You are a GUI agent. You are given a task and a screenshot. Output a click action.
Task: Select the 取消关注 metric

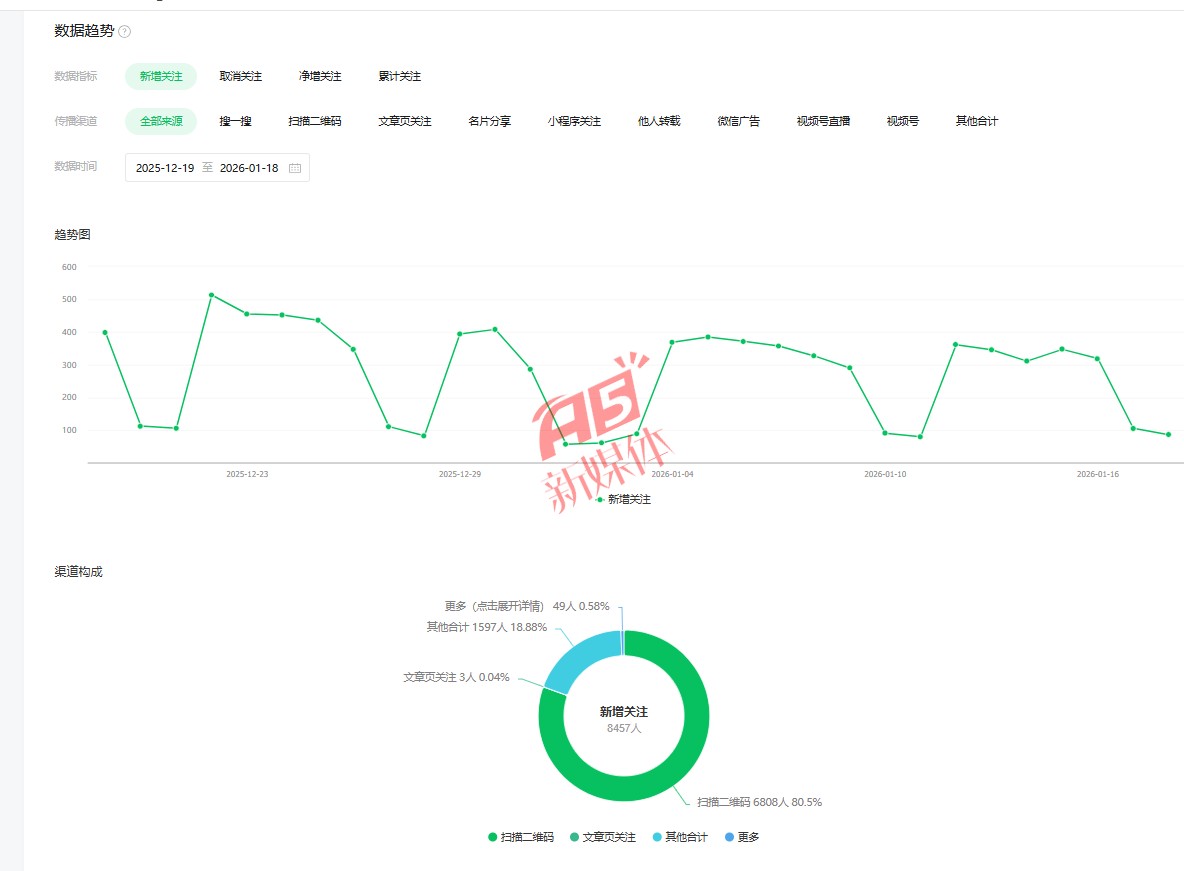241,76
